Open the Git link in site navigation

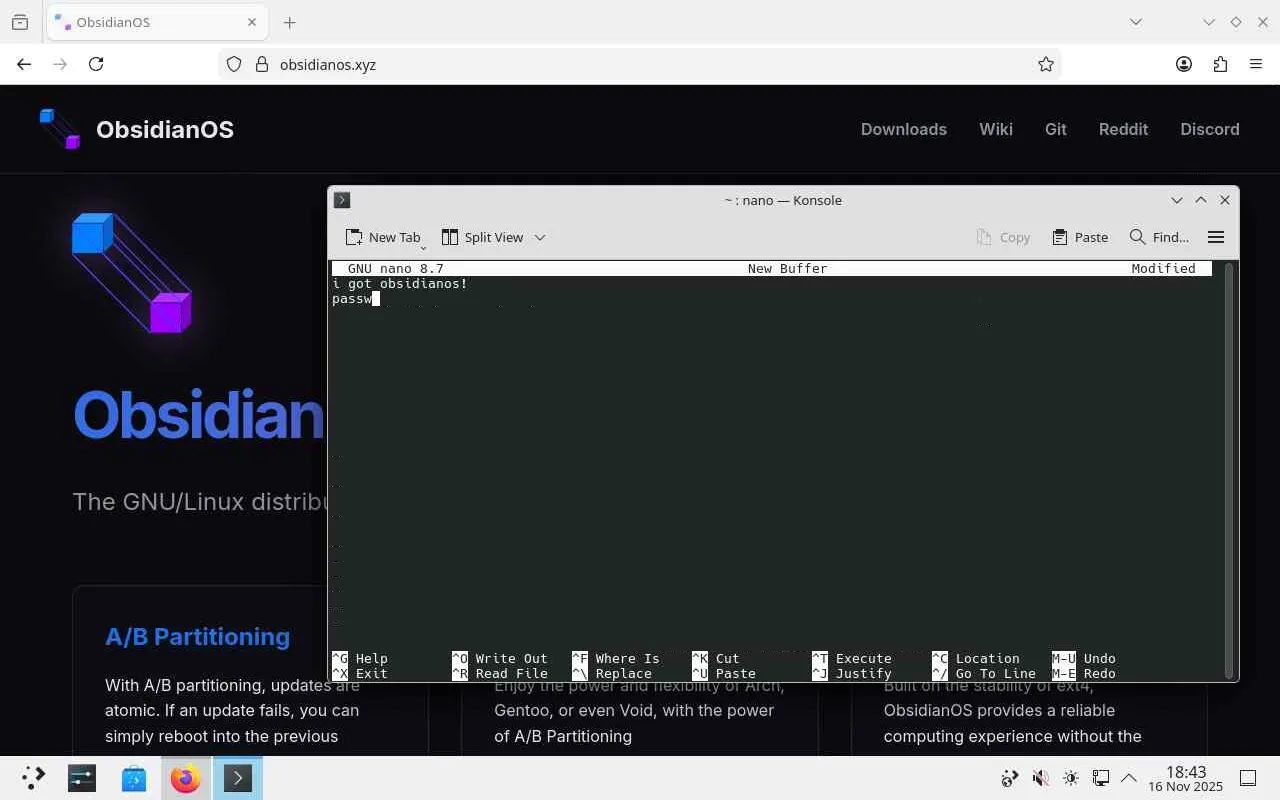(x=1056, y=129)
